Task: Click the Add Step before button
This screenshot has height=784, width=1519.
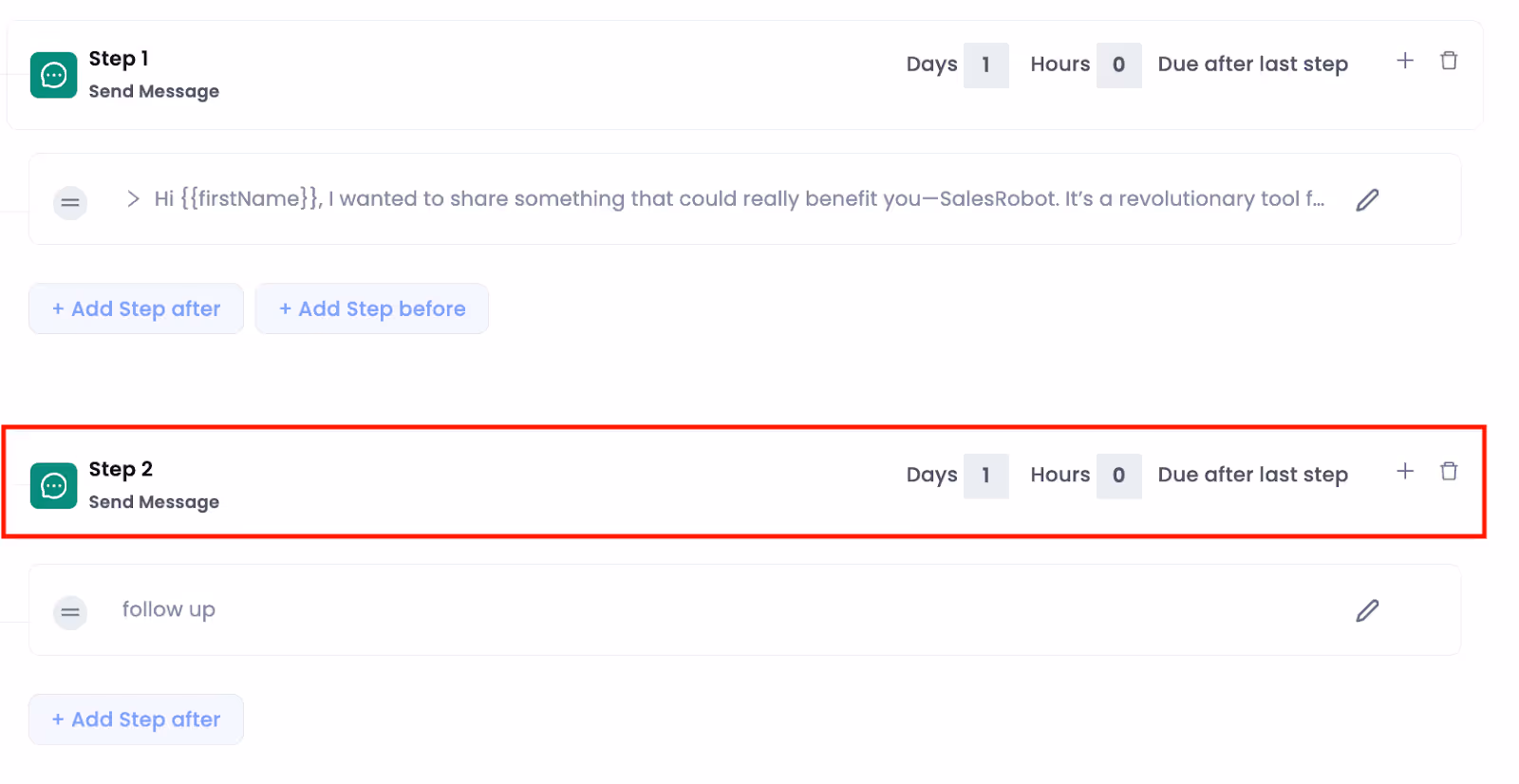Action: click(371, 308)
